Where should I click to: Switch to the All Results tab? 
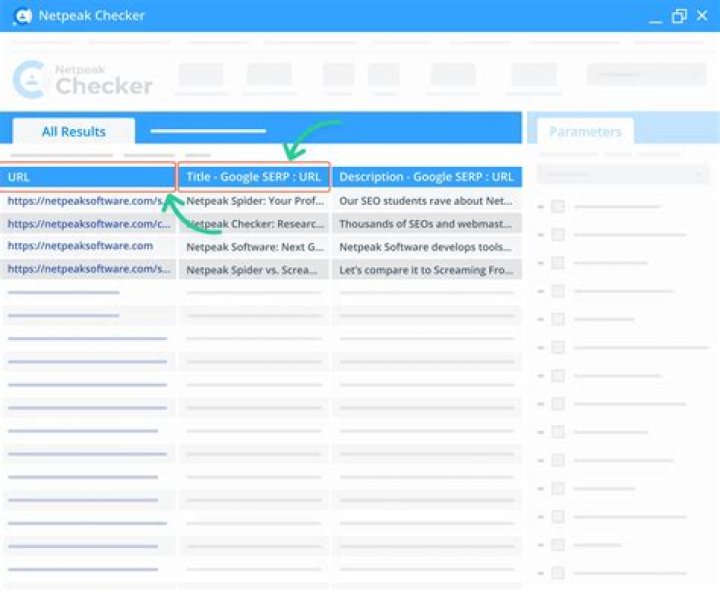pyautogui.click(x=73, y=132)
